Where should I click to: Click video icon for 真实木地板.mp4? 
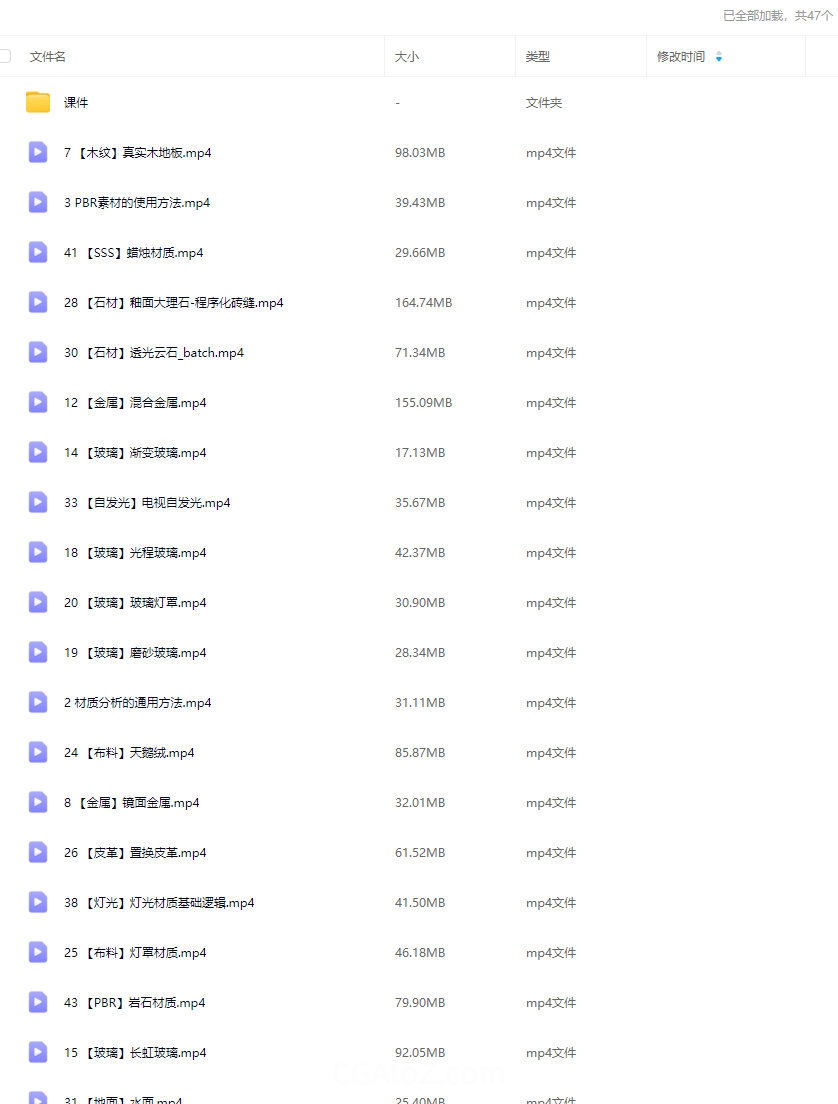[37, 152]
